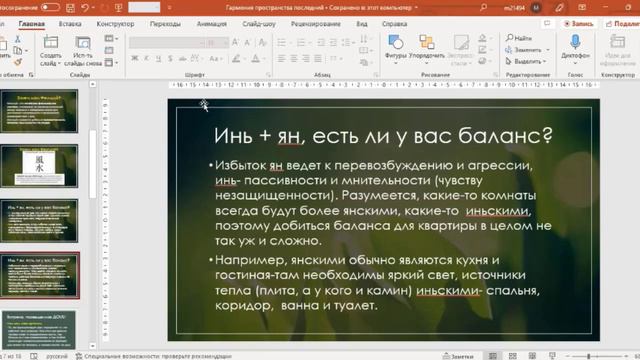Justify text alignment icon
Screen dimensions: 640x360
(318, 59)
